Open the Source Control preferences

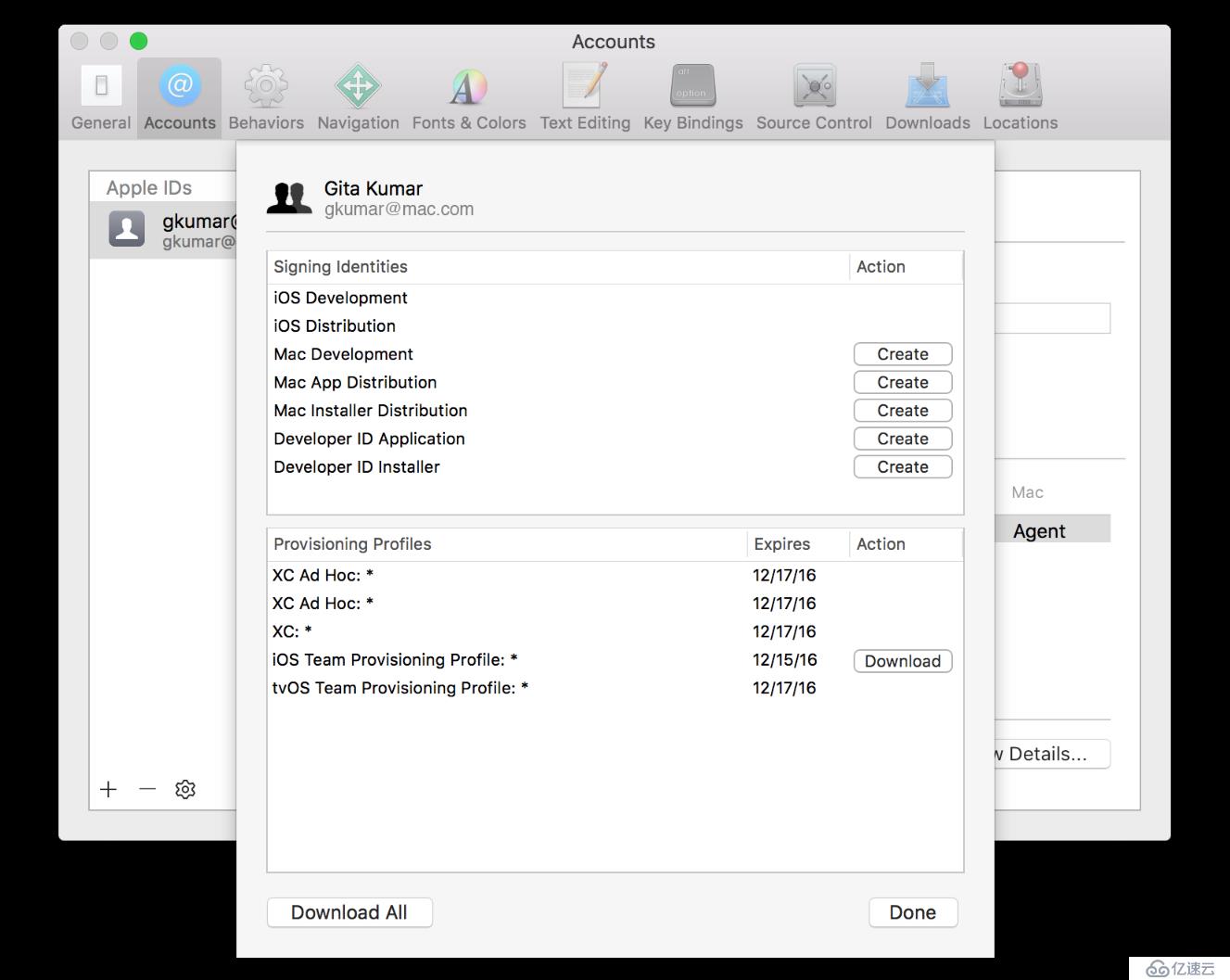point(814,98)
